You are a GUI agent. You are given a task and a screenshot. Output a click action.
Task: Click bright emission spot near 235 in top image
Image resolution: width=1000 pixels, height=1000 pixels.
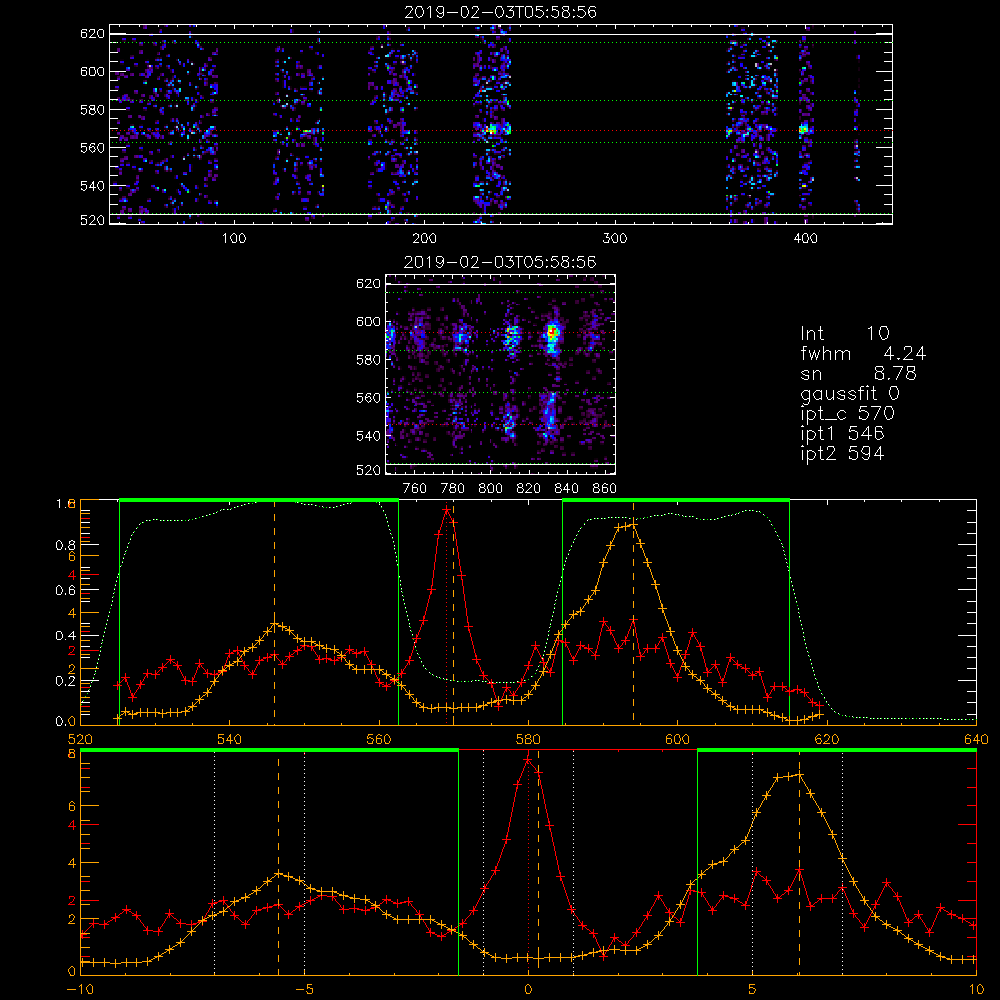pos(492,129)
